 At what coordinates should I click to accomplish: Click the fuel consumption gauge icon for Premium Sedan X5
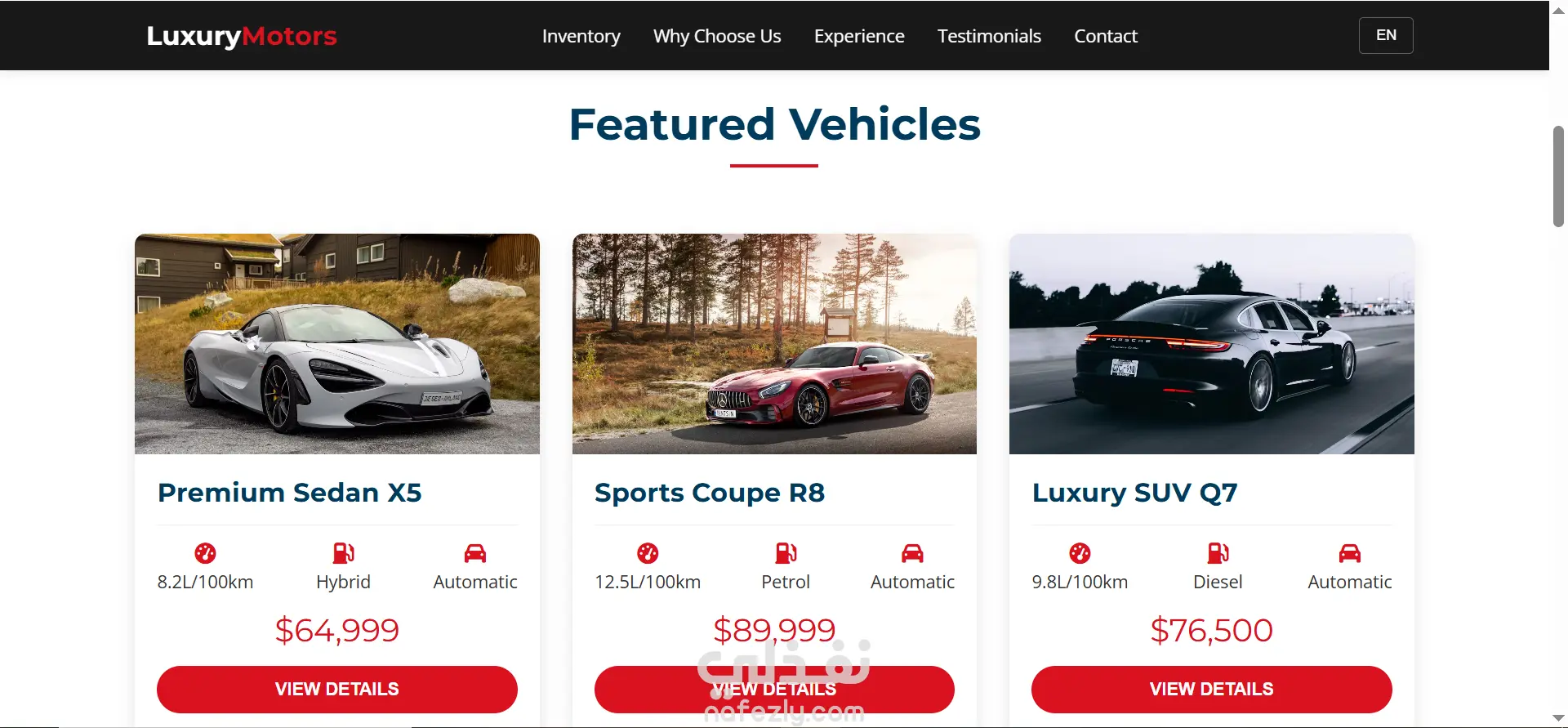point(205,553)
